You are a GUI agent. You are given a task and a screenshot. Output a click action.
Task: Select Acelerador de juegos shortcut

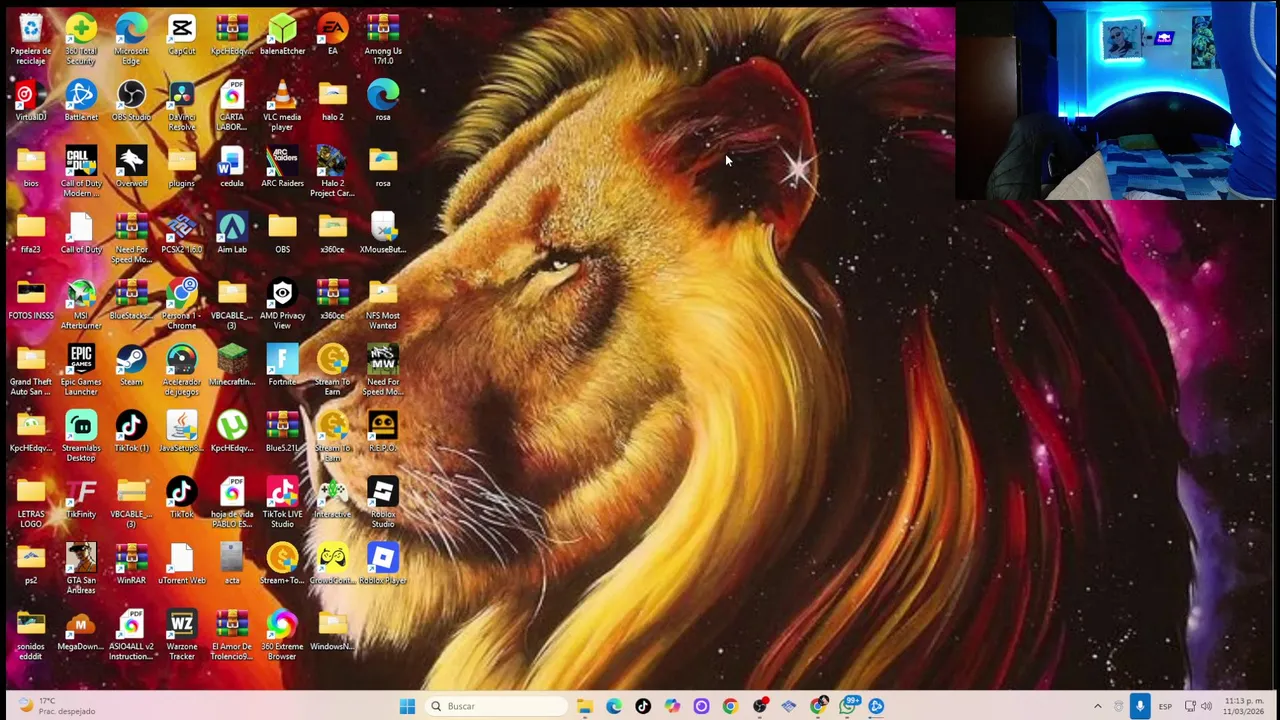pos(181,370)
